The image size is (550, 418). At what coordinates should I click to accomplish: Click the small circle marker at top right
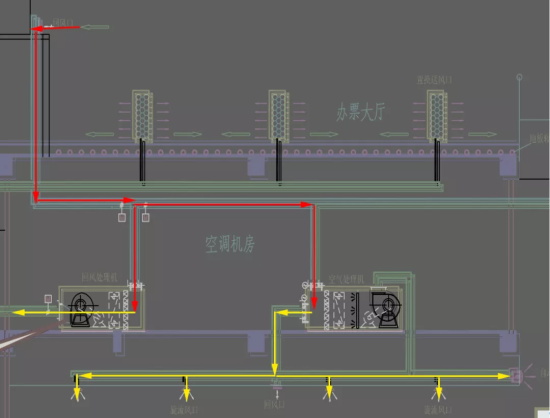pos(519,77)
